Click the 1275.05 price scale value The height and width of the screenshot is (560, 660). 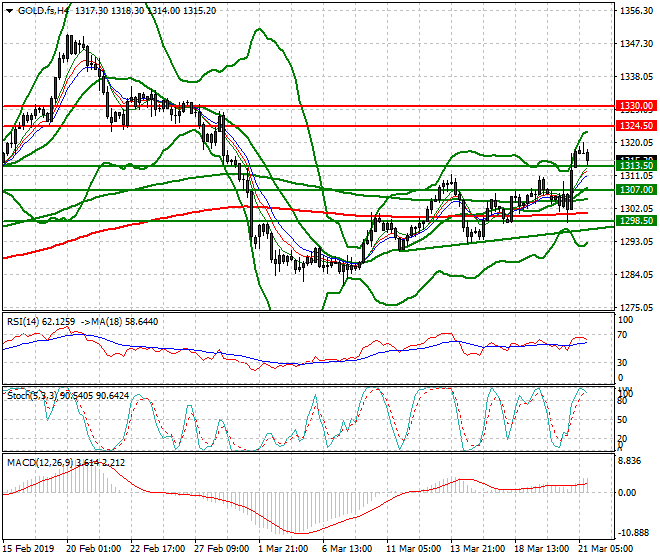(x=636, y=307)
